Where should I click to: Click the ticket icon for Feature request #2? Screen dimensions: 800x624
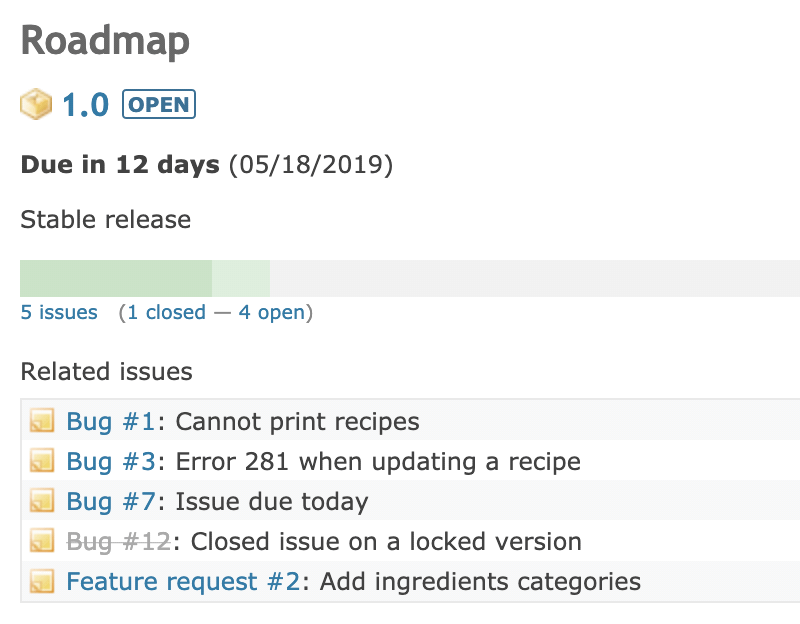point(42,581)
